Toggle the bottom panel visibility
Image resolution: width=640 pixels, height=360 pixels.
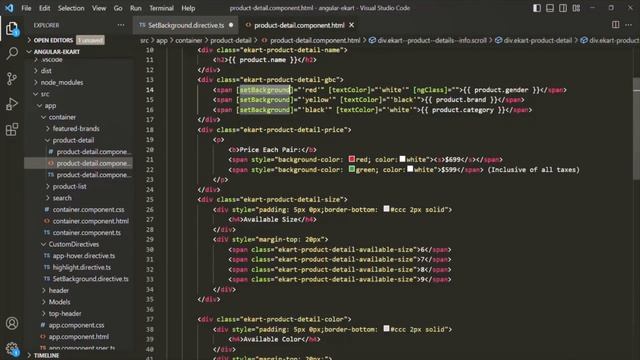(x=550, y=8)
